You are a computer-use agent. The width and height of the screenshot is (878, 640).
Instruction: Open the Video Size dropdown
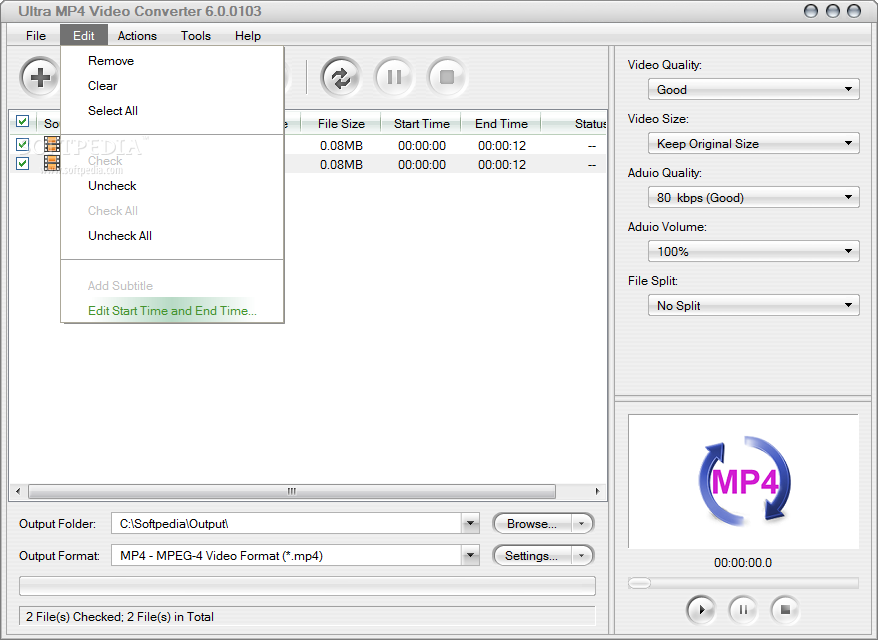pos(753,143)
